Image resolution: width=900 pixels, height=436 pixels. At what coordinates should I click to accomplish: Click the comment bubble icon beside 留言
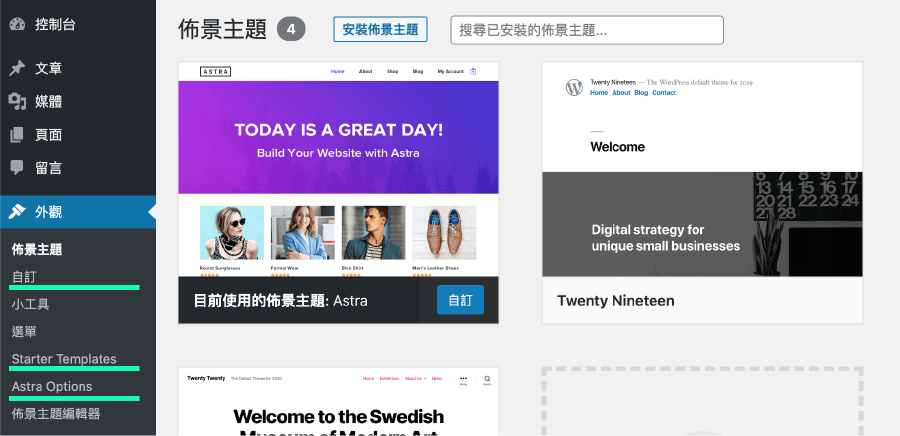(17, 168)
